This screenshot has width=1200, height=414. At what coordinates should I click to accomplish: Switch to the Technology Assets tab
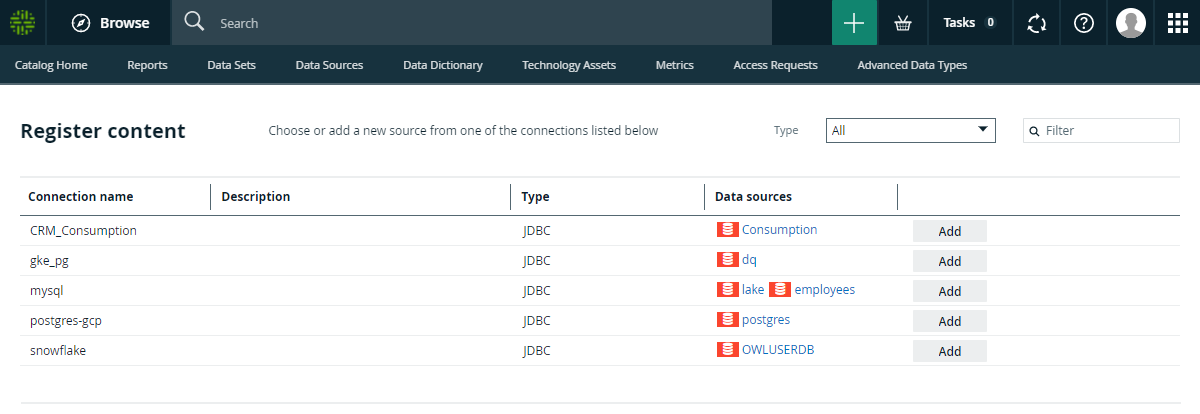pyautogui.click(x=568, y=65)
